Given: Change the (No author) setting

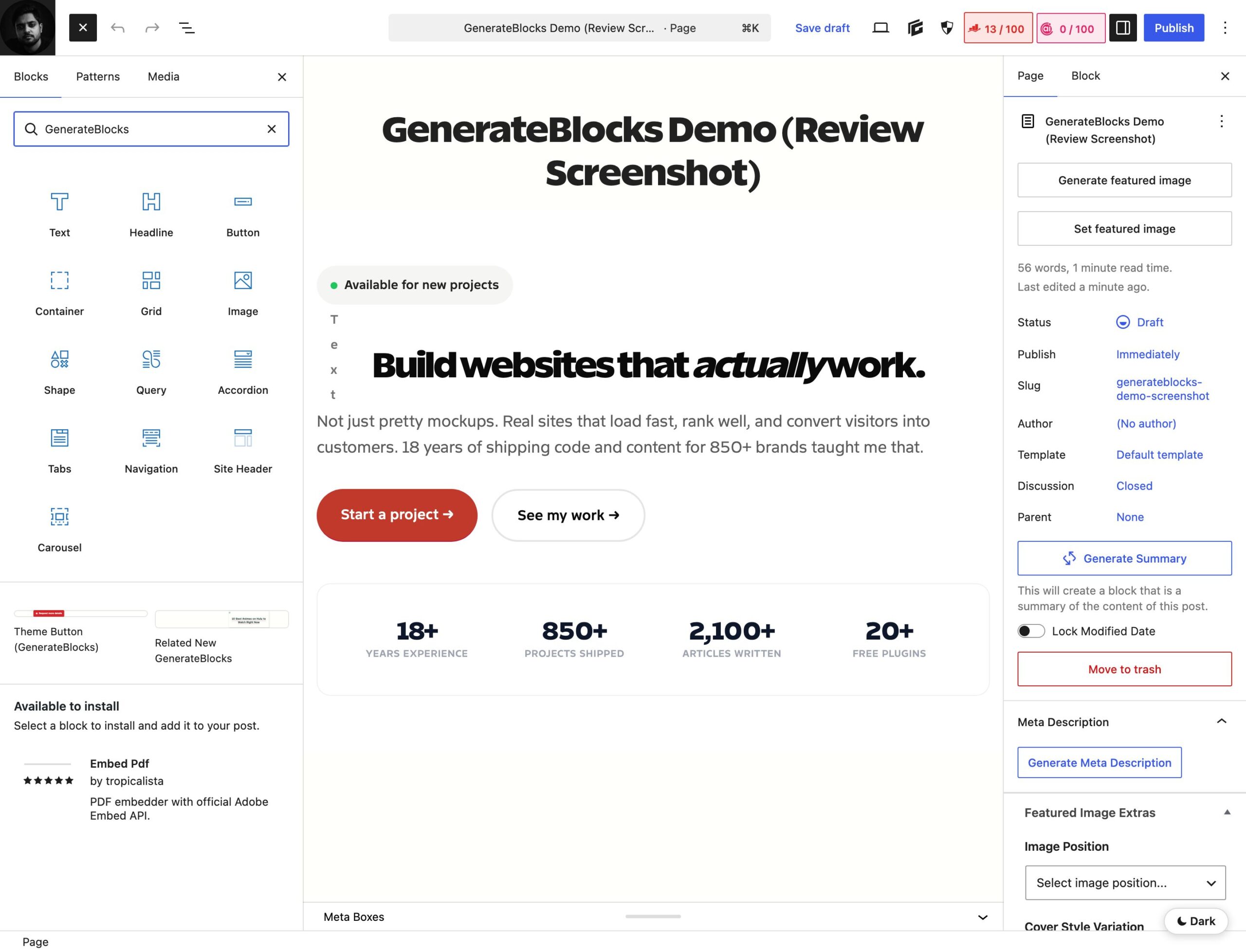Looking at the screenshot, I should pos(1146,423).
